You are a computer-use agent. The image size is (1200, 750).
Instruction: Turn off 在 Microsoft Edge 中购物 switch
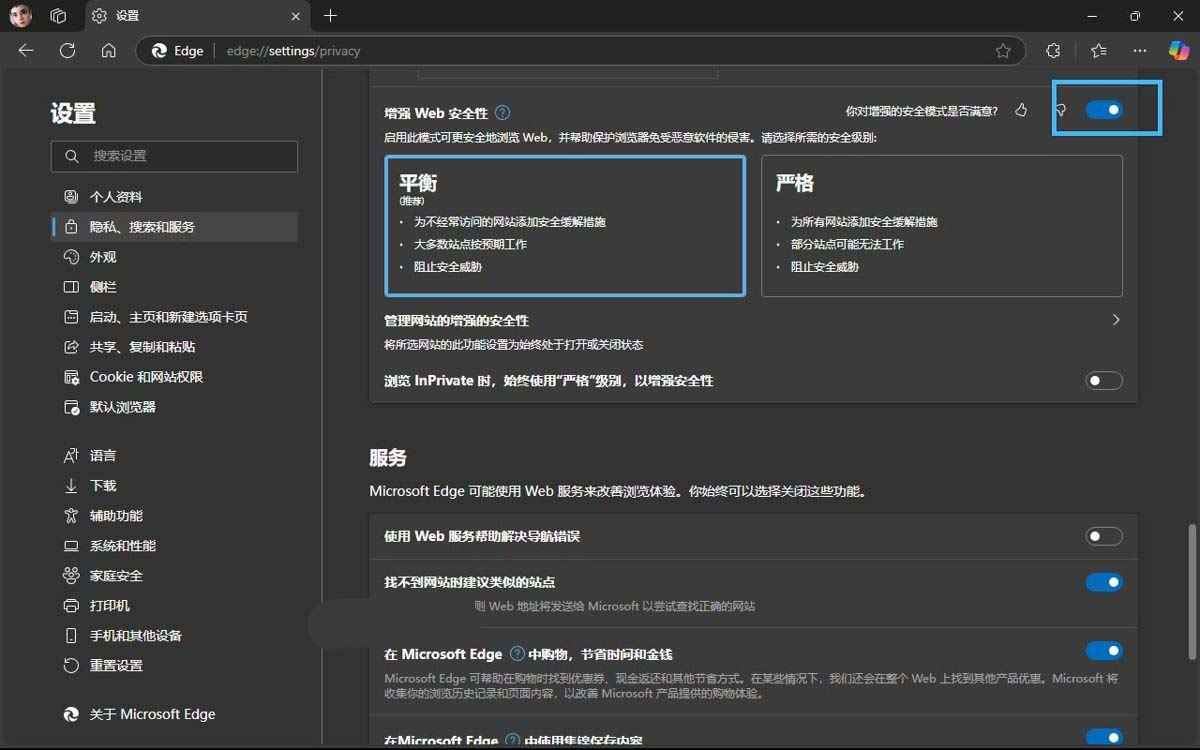pos(1104,651)
